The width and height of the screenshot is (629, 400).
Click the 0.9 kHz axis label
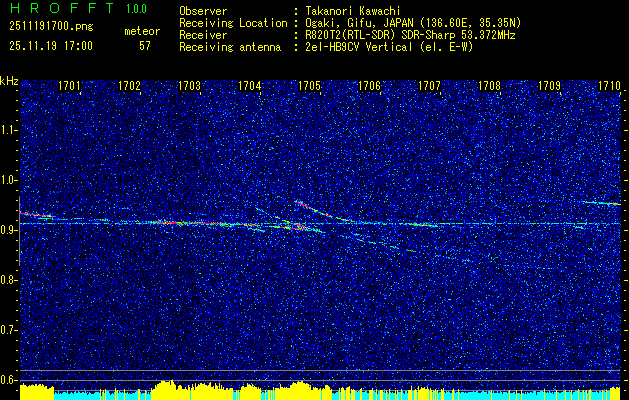[8, 230]
